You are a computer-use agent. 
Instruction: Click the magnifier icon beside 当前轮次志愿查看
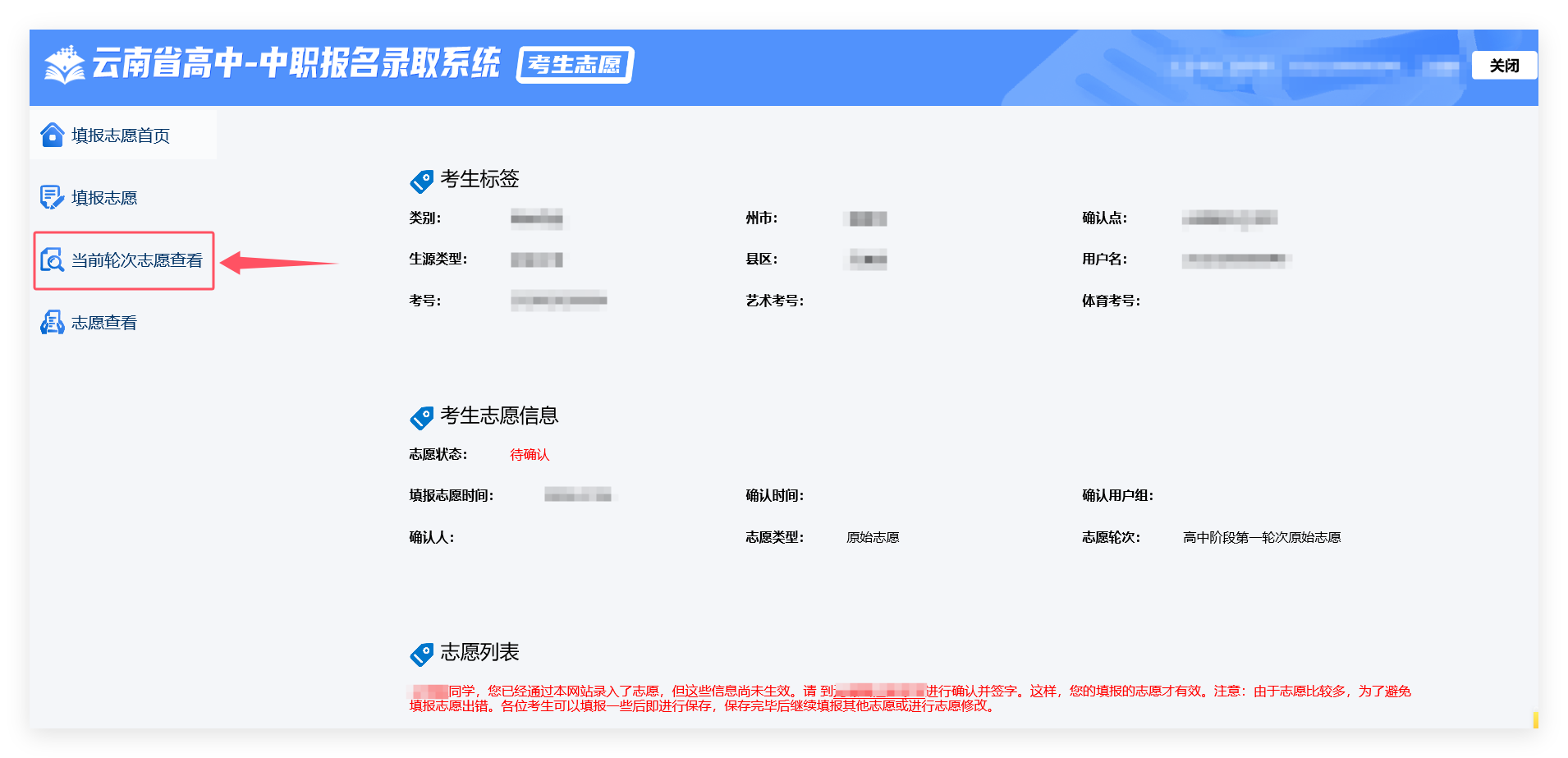(52, 260)
